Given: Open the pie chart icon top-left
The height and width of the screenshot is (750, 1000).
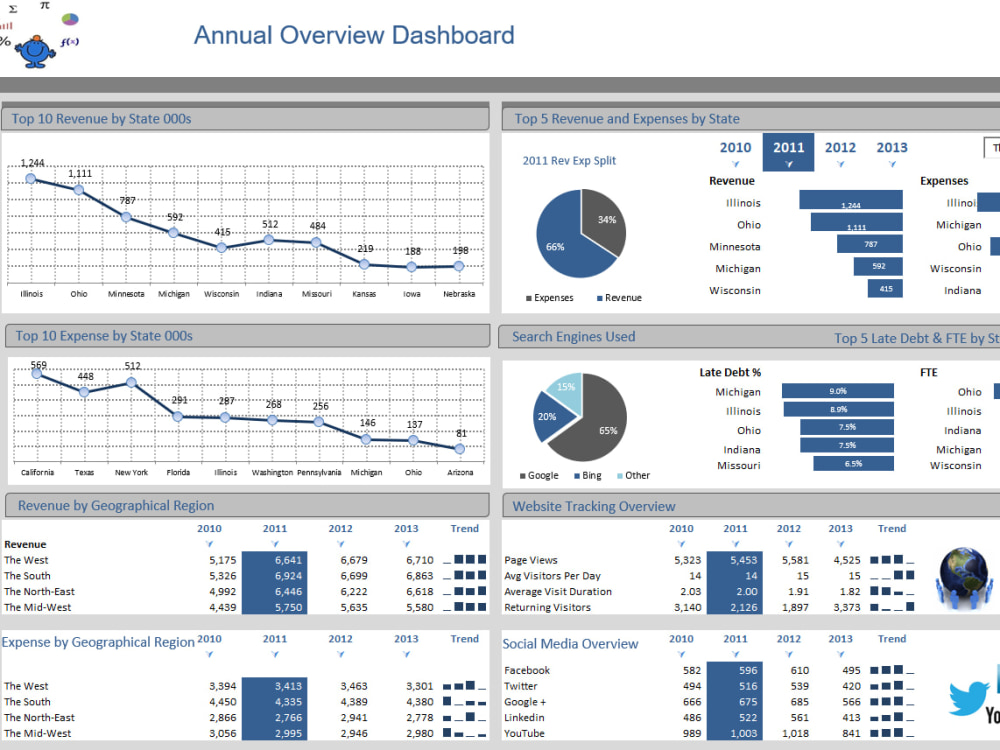Looking at the screenshot, I should (x=70, y=19).
